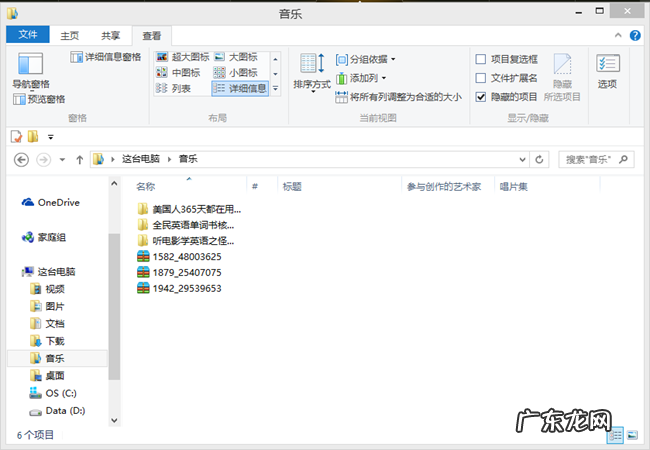
Task: Toggle the details pane (详细信息窗格)
Action: (106, 57)
